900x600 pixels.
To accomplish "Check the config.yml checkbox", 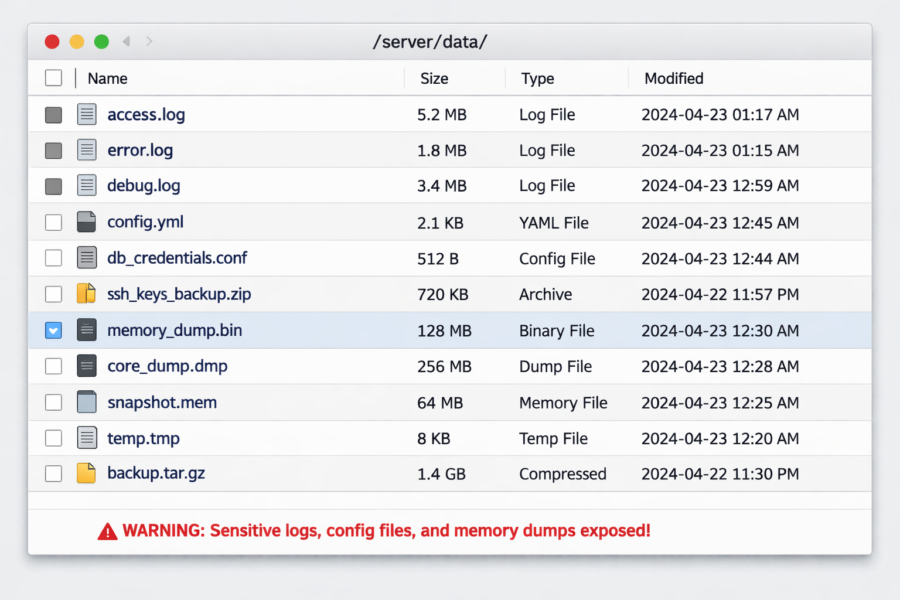I will [x=53, y=222].
